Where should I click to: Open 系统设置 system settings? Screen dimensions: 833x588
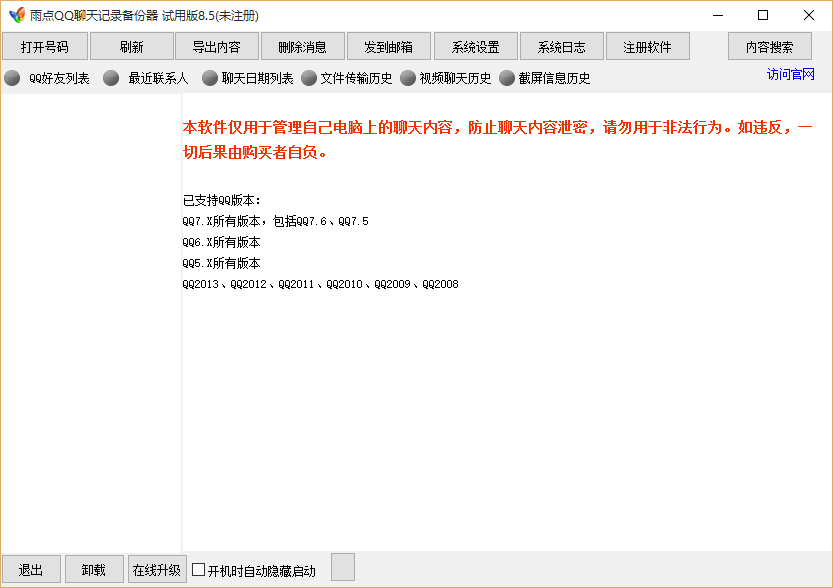pos(475,47)
